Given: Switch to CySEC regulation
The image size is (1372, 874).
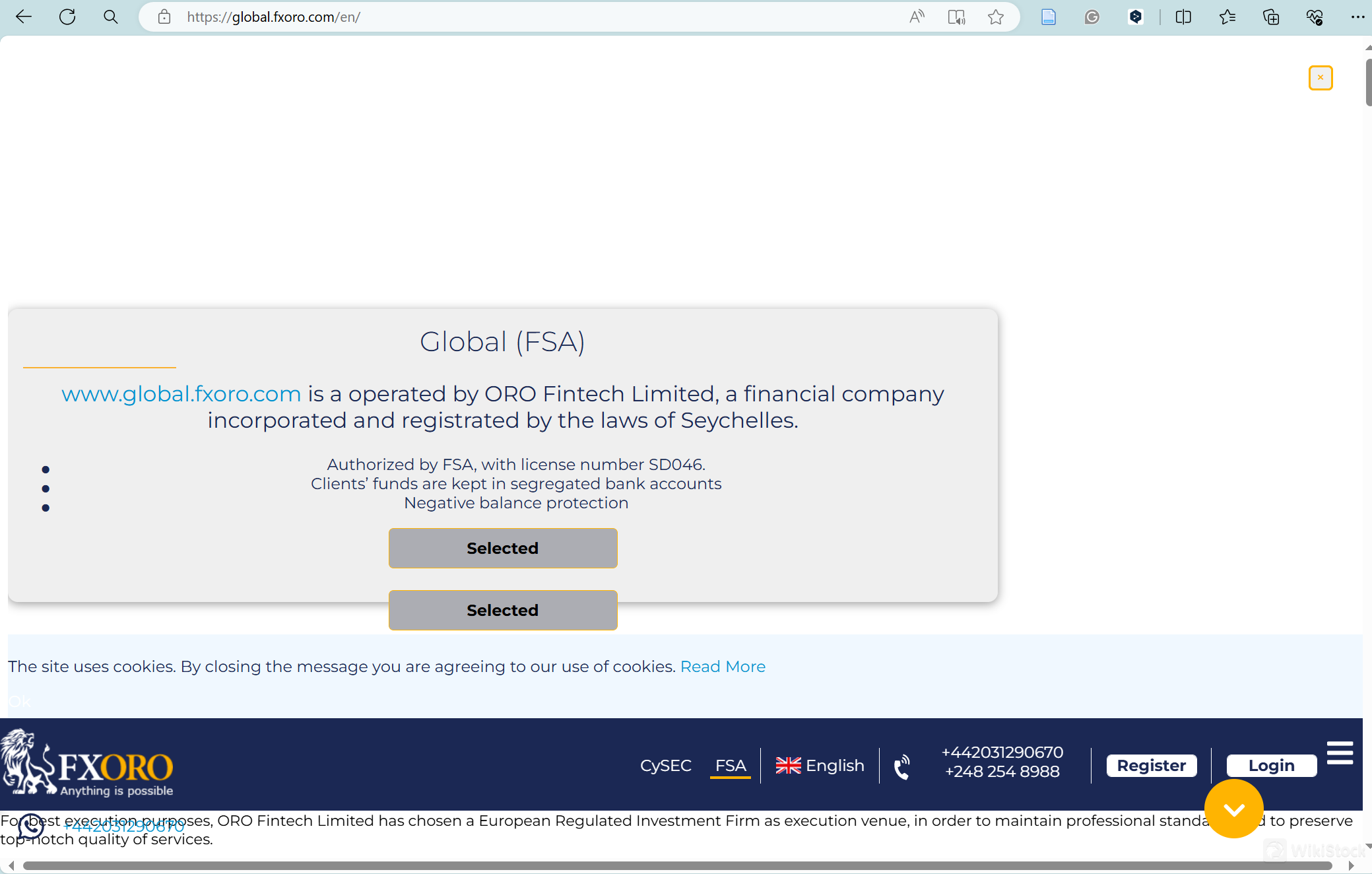Looking at the screenshot, I should (x=665, y=766).
